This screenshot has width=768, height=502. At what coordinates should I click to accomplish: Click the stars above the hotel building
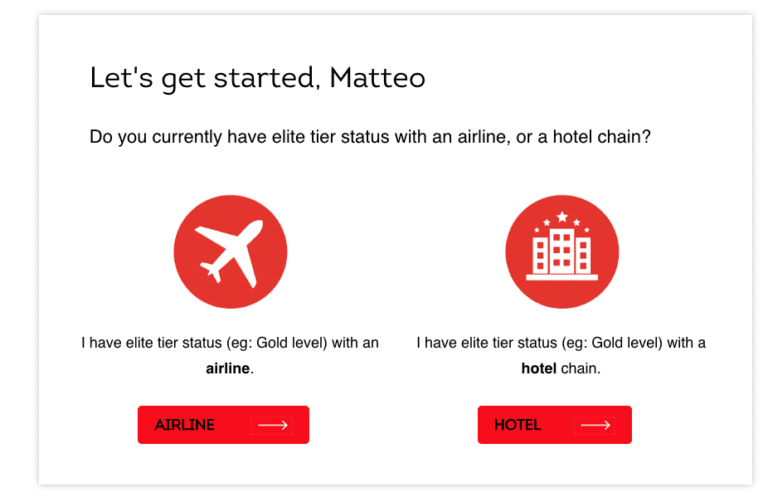click(562, 218)
